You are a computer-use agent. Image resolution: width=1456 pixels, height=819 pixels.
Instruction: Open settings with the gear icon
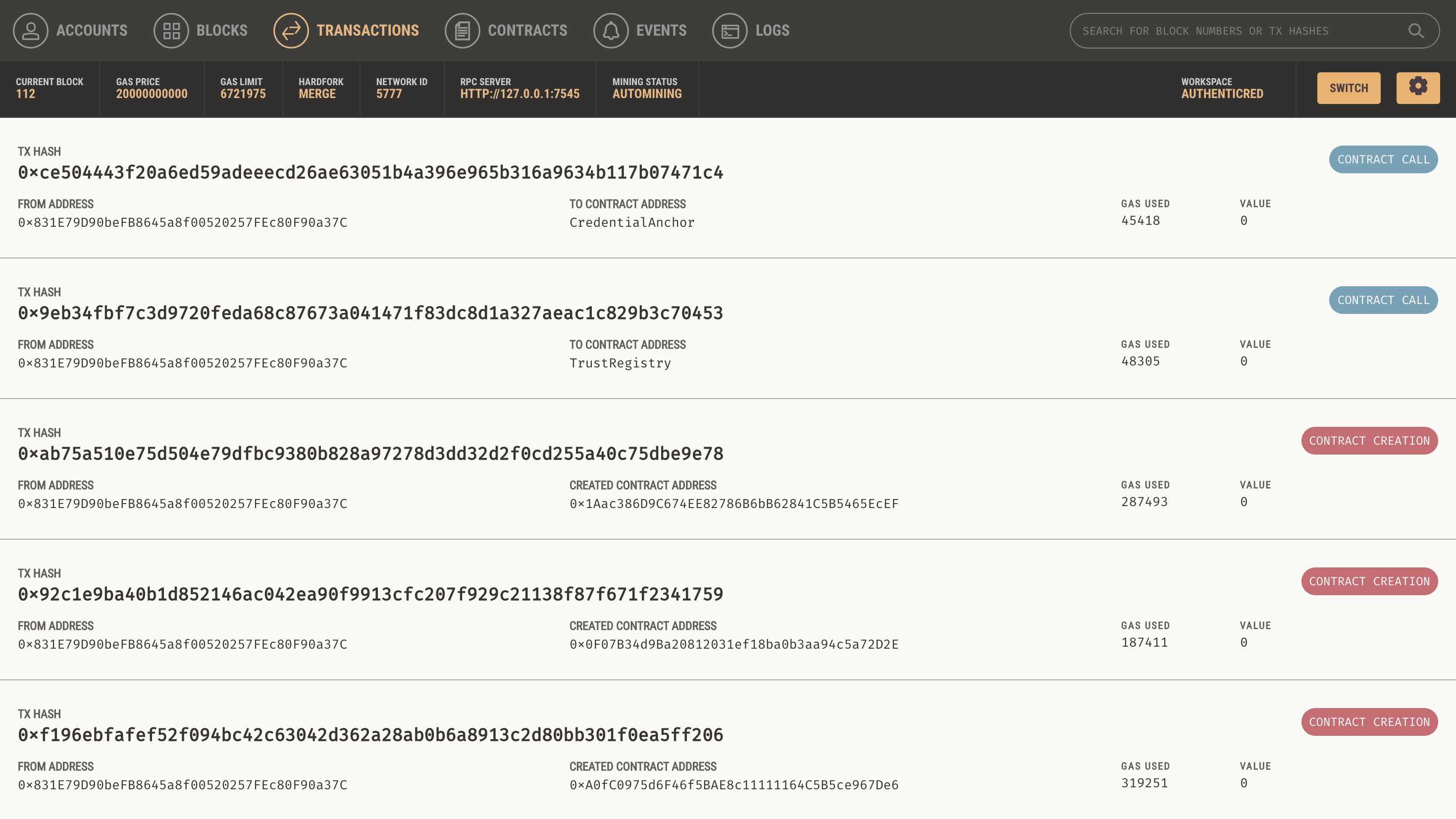[x=1417, y=88]
